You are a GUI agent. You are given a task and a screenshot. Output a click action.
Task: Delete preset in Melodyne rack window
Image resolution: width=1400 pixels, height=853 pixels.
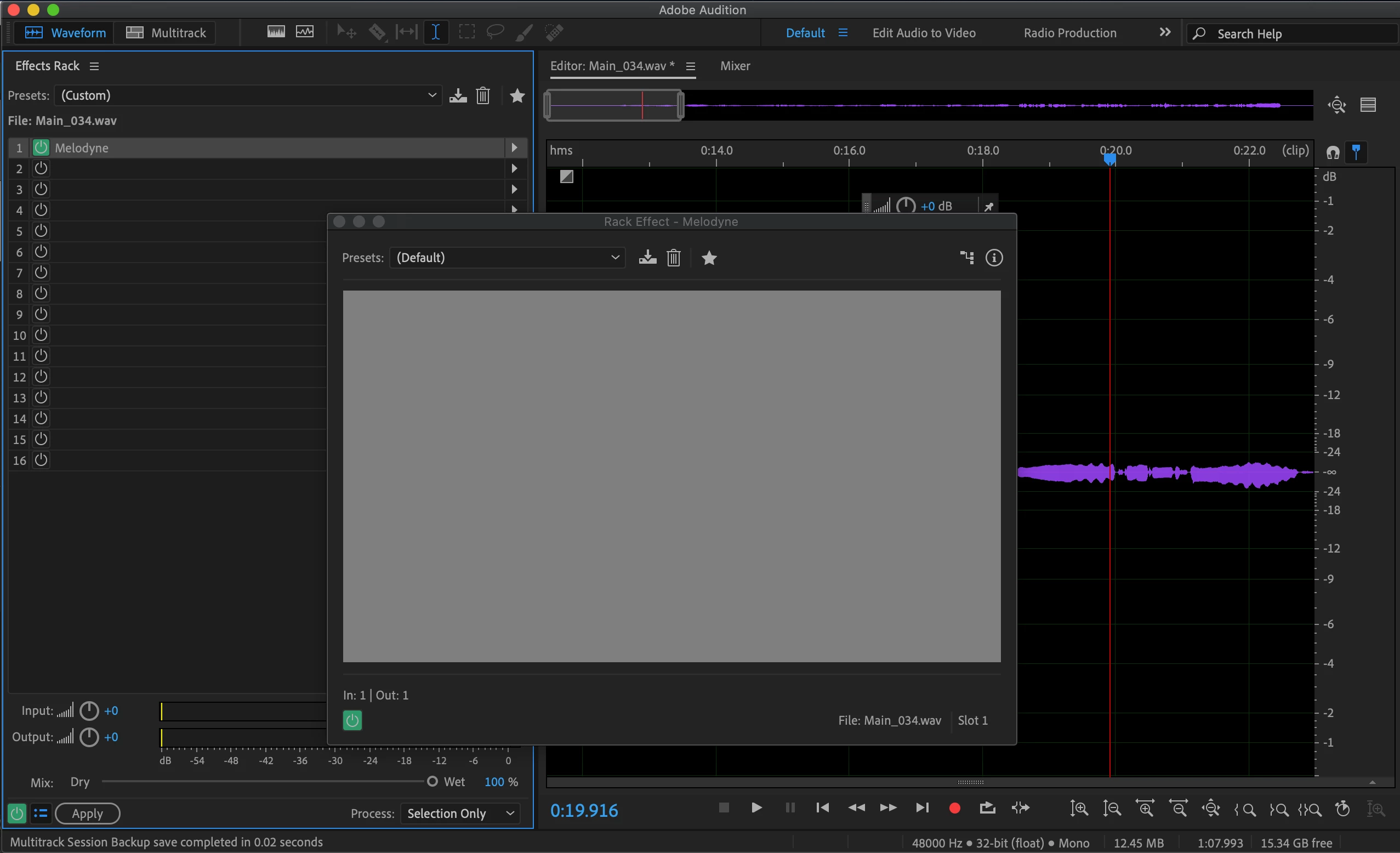click(673, 258)
